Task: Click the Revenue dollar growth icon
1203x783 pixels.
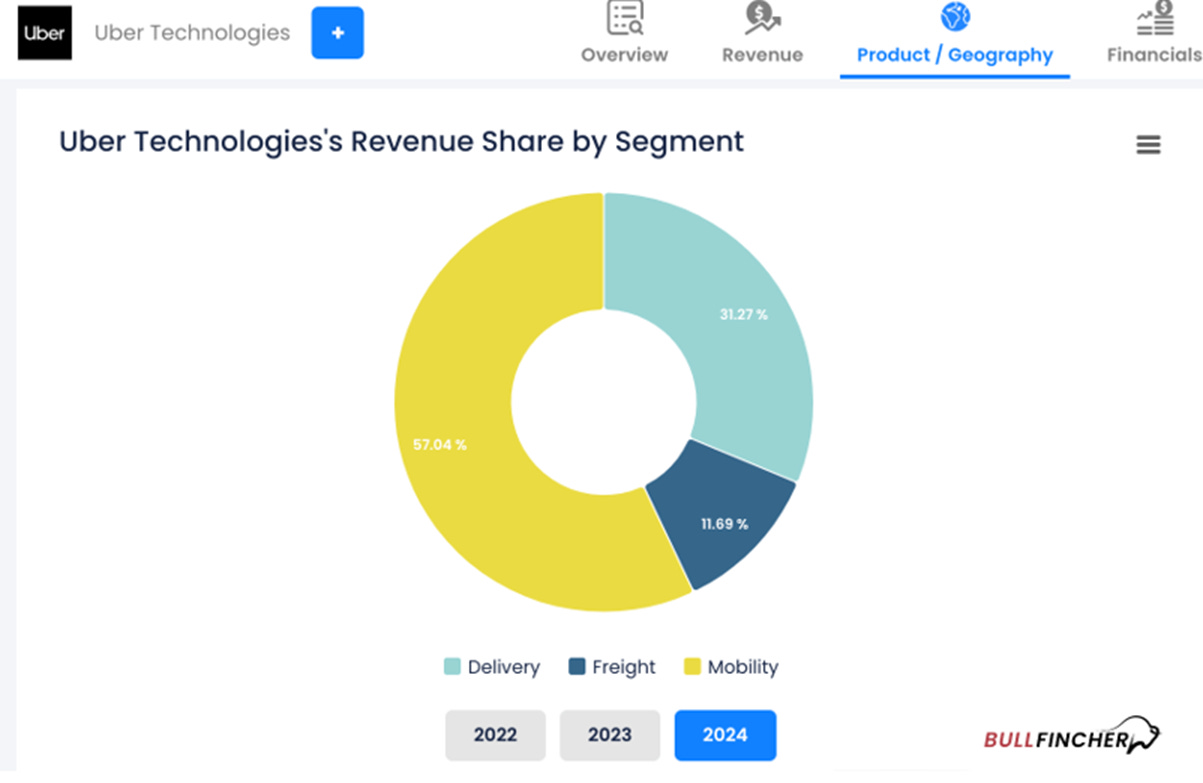Action: tap(763, 17)
